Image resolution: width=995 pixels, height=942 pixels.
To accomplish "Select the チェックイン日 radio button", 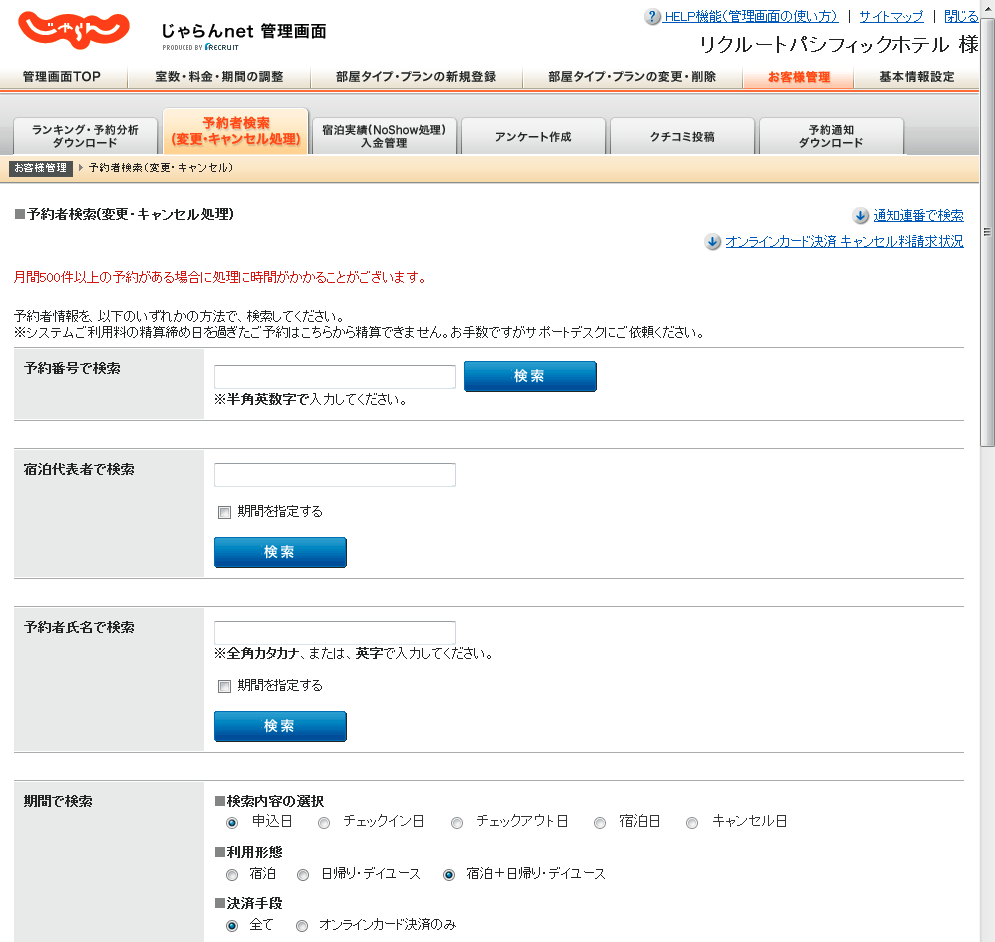I will [x=324, y=822].
